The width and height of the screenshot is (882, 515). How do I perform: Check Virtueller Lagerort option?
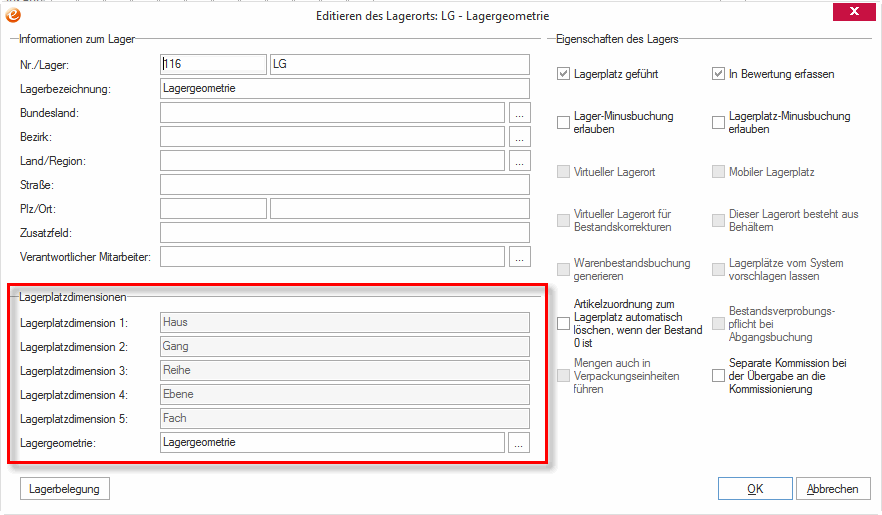563,171
